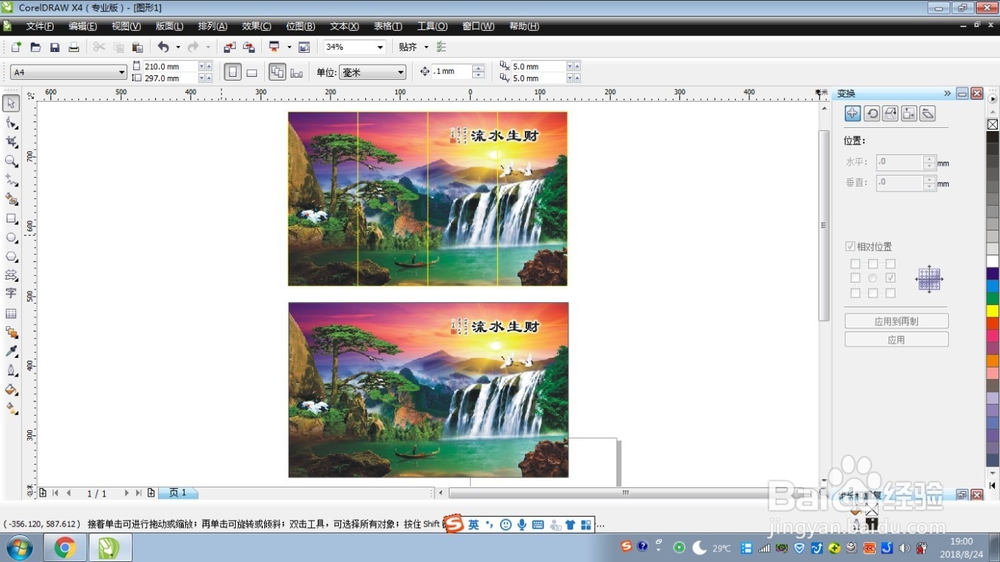
Task: Uncheck the middle-right anchor point box
Action: [890, 278]
